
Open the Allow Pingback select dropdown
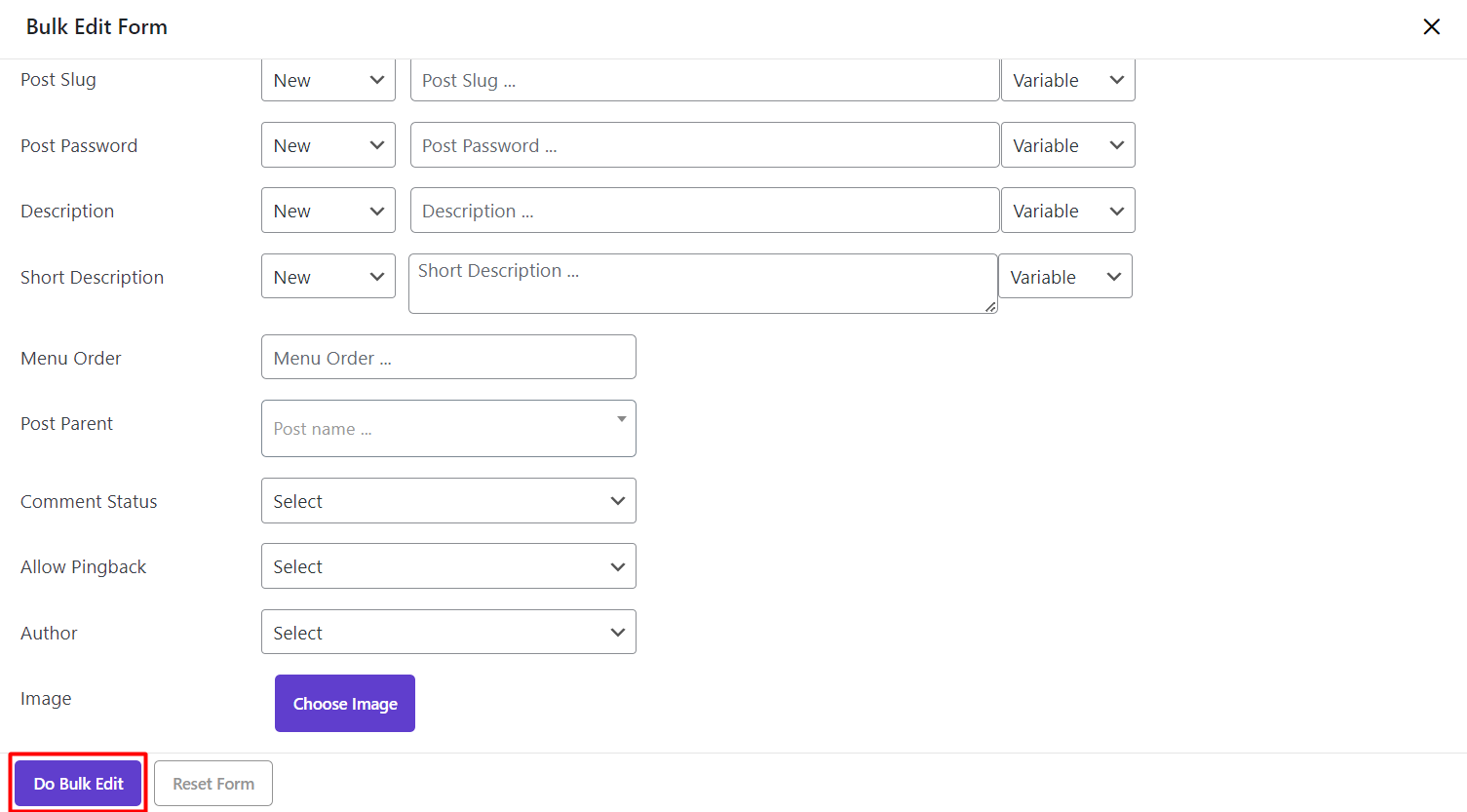pyautogui.click(x=448, y=566)
